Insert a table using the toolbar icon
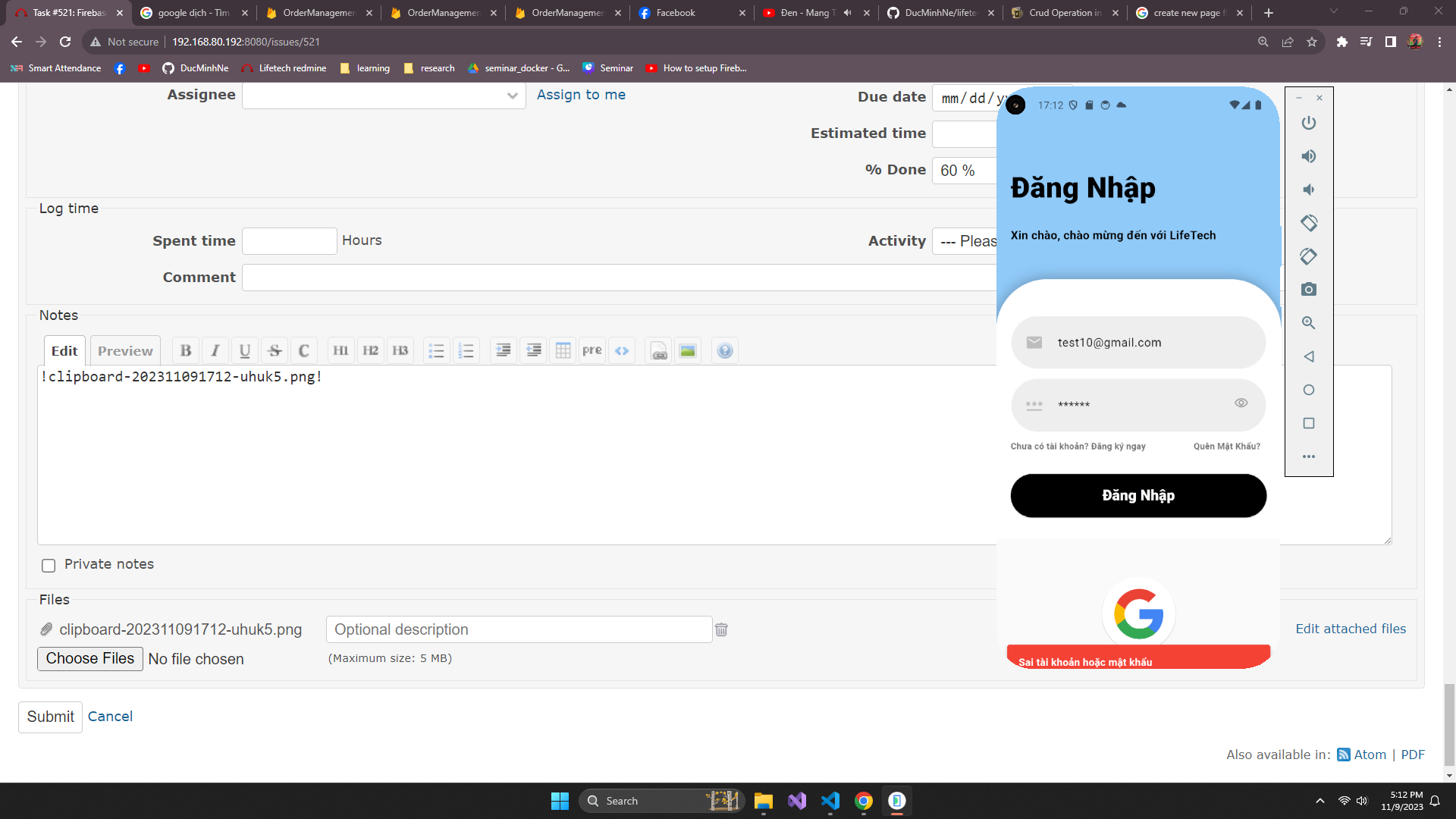 (563, 350)
